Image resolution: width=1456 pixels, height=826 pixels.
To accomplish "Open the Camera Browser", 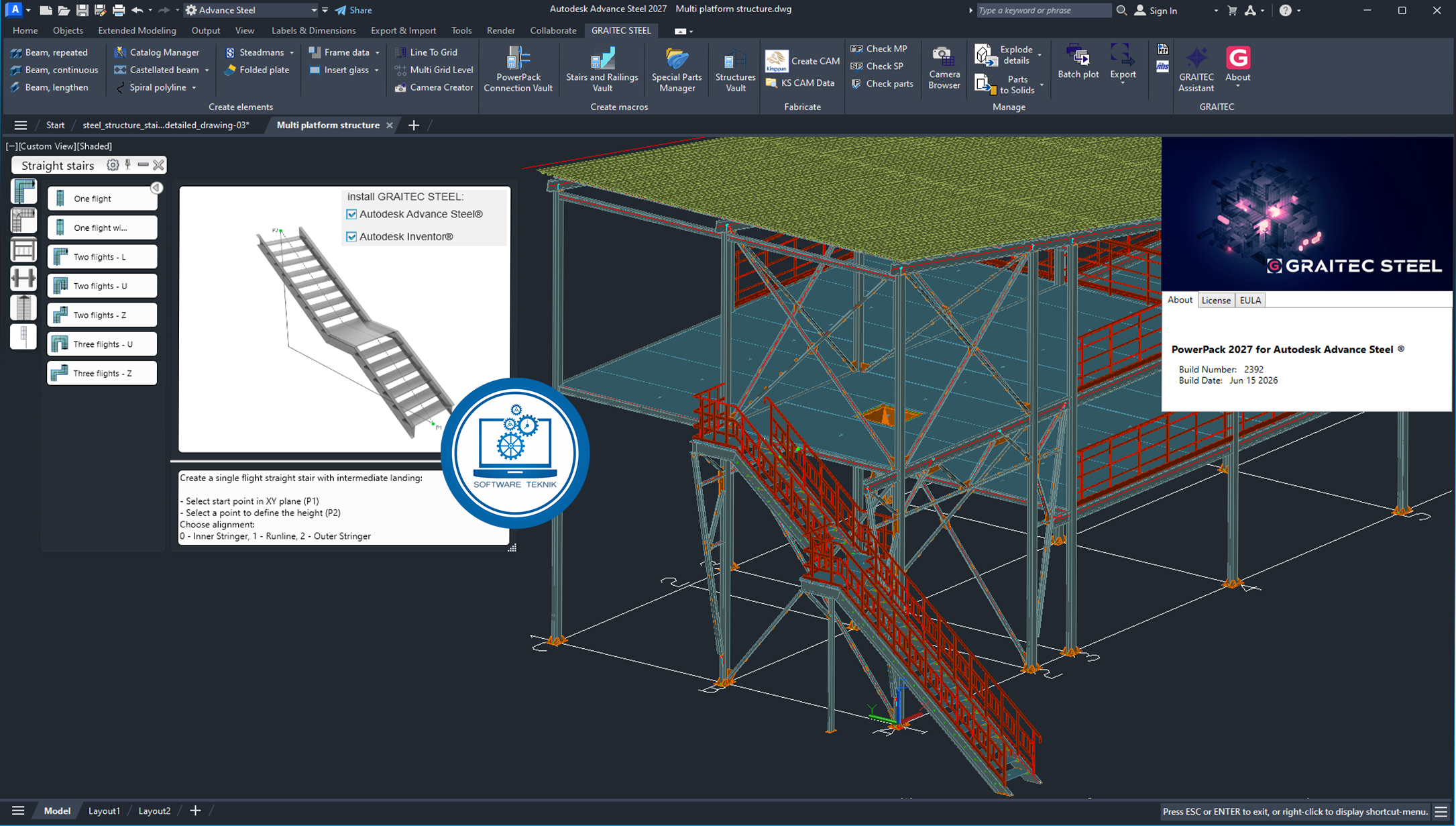I will [x=944, y=67].
